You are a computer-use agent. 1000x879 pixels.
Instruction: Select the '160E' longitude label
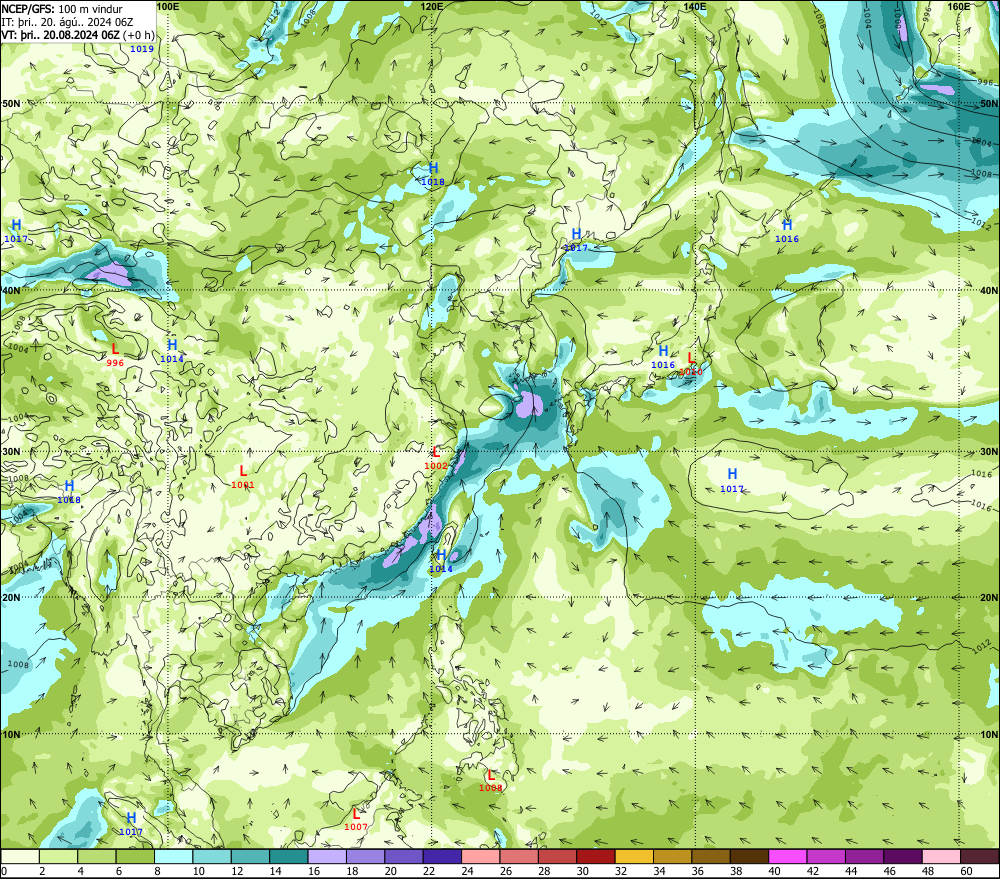tap(959, 6)
